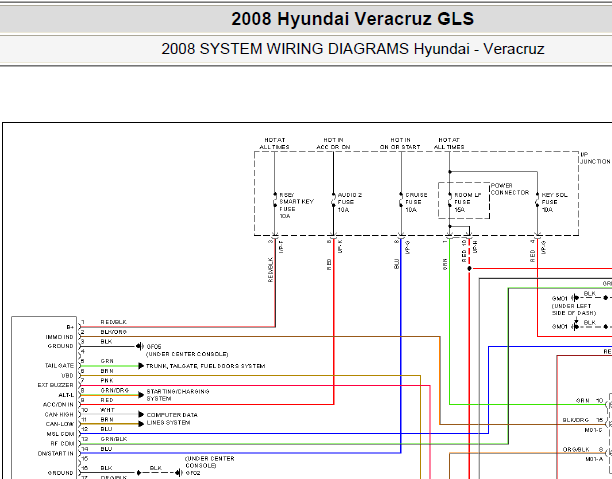Click the "CAN-HIGH" pin label
This screenshot has width=612, height=479.
coord(59,415)
